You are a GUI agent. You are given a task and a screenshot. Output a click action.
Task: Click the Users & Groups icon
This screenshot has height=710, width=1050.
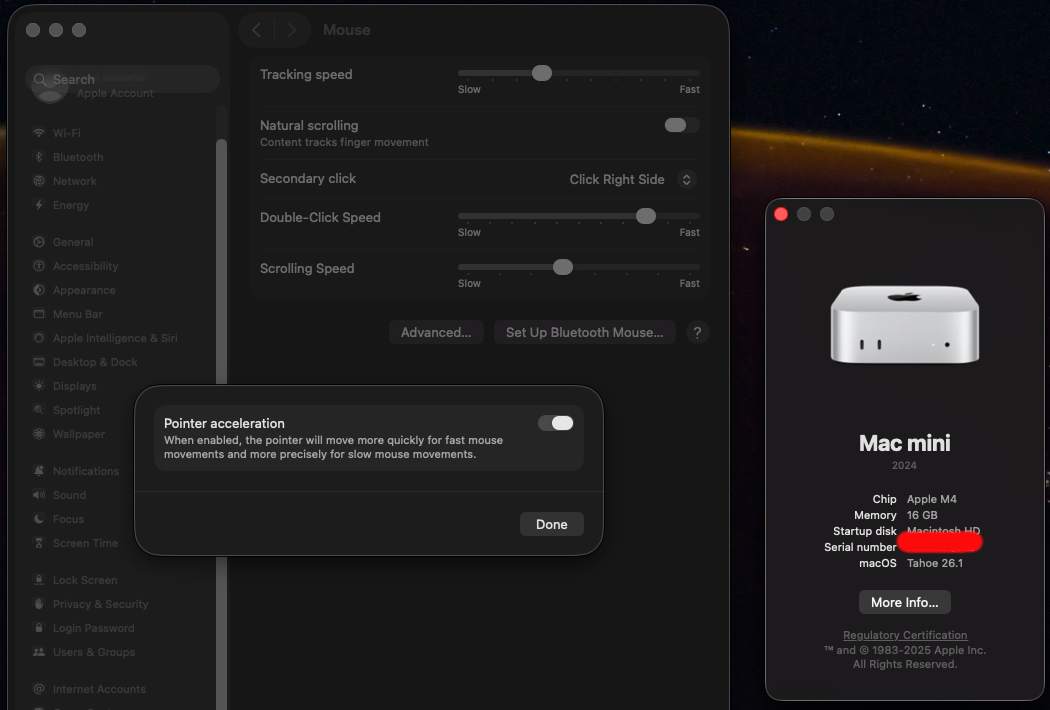pos(39,652)
